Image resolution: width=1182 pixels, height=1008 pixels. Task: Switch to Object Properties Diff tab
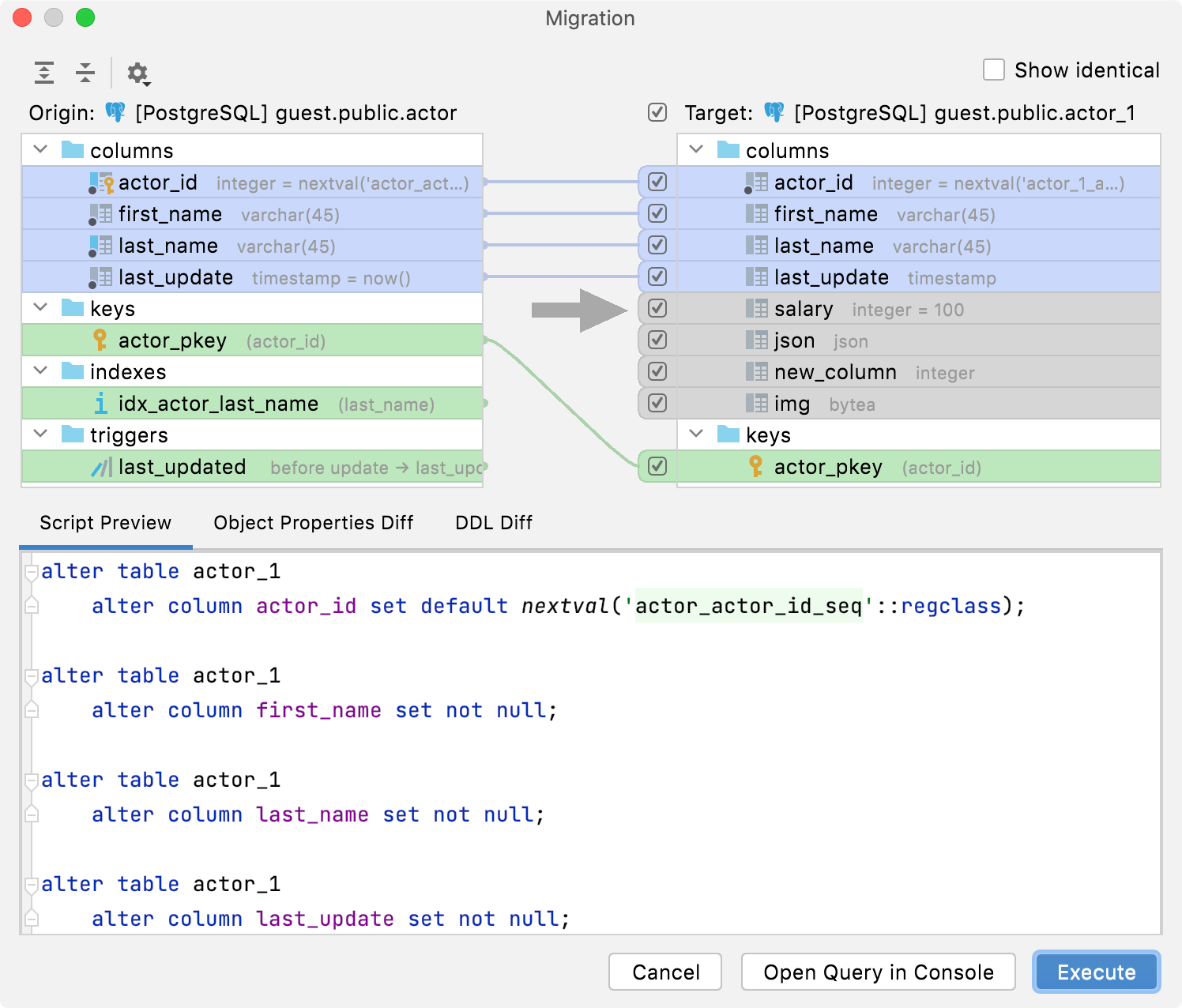point(313,523)
